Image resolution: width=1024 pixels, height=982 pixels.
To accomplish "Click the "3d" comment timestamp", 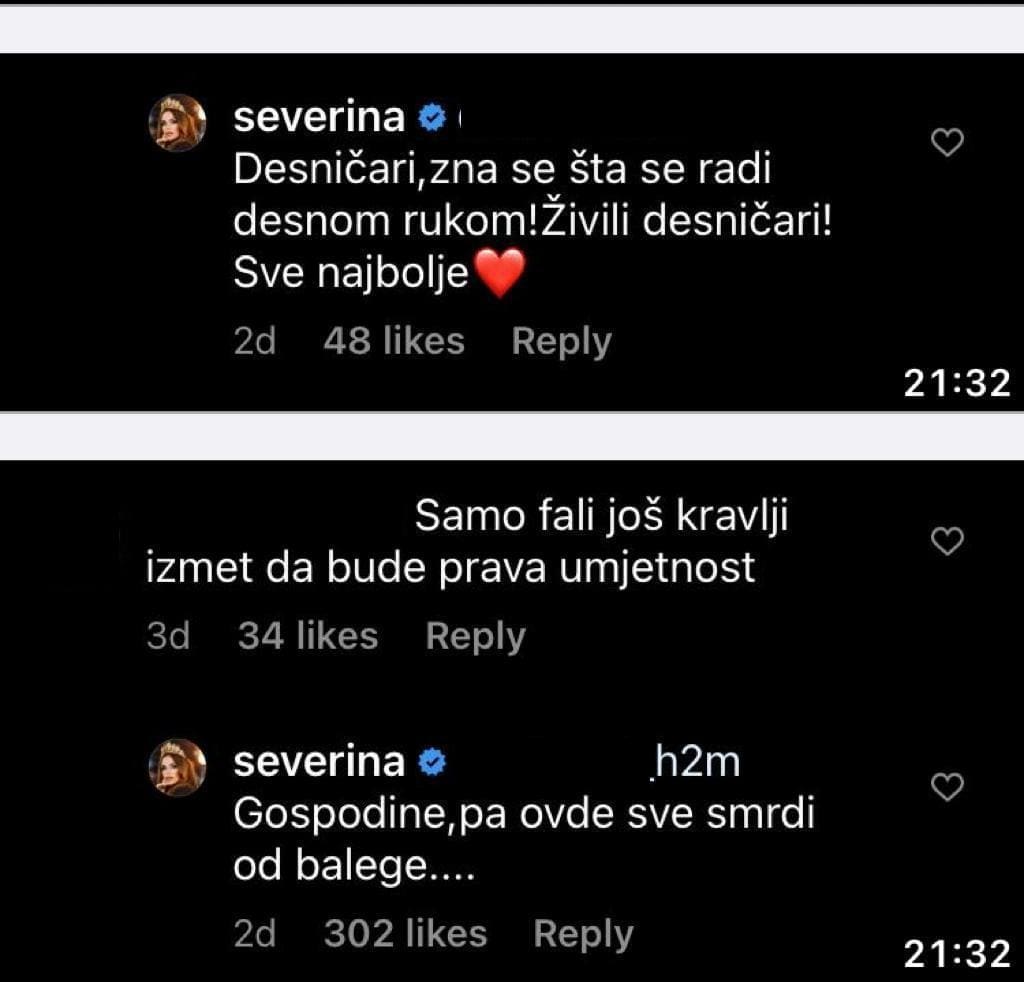I will [x=168, y=637].
